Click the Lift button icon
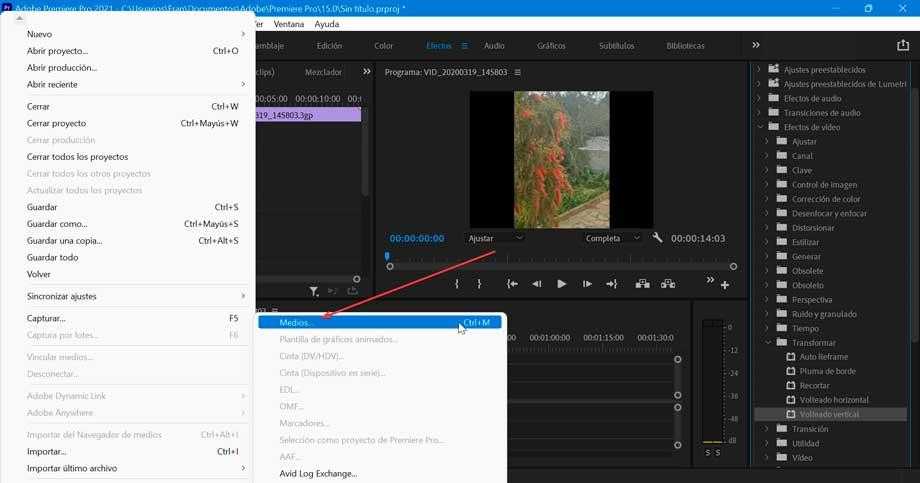Image resolution: width=920 pixels, height=483 pixels. [x=641, y=284]
